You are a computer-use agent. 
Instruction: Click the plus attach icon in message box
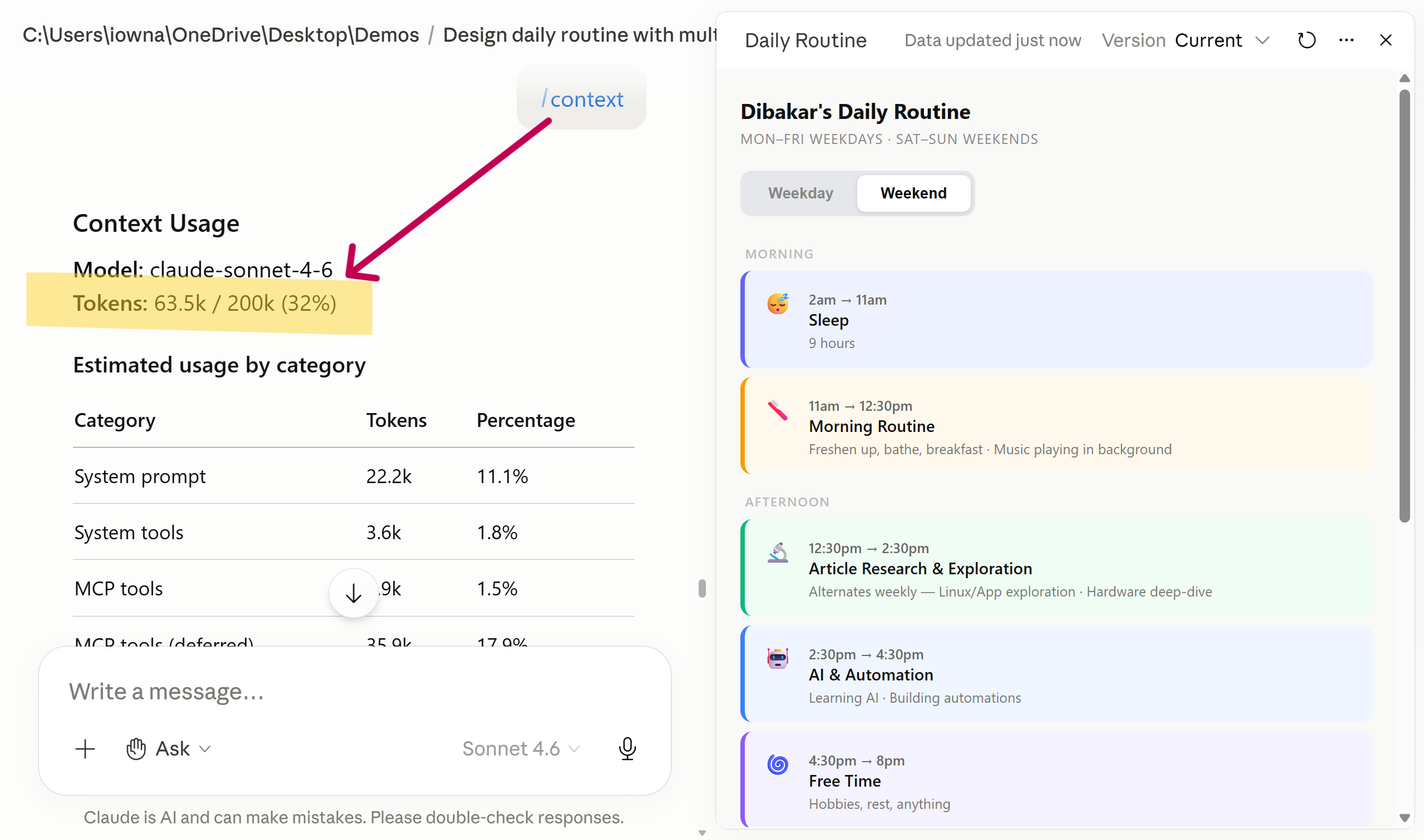pyautogui.click(x=86, y=749)
